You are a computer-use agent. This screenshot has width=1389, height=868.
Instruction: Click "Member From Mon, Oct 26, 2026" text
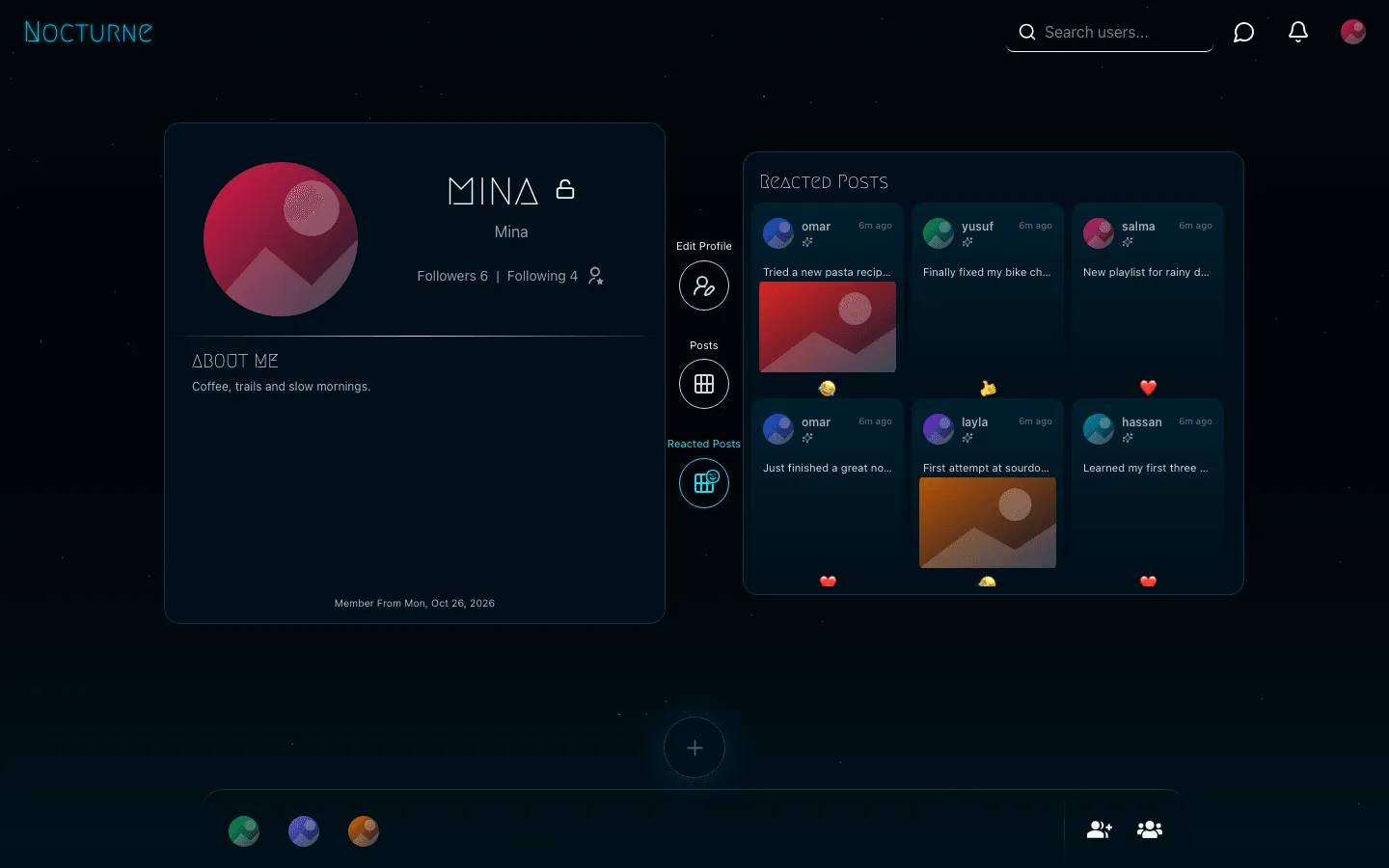point(415,603)
